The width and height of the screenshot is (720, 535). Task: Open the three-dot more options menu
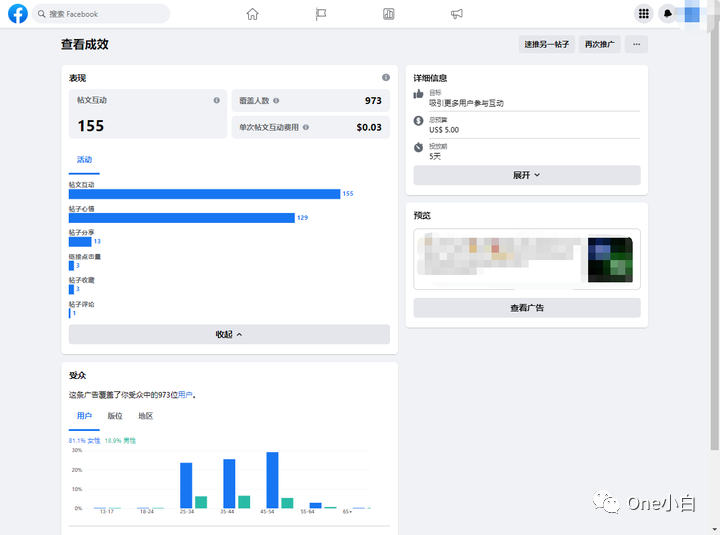click(x=636, y=44)
